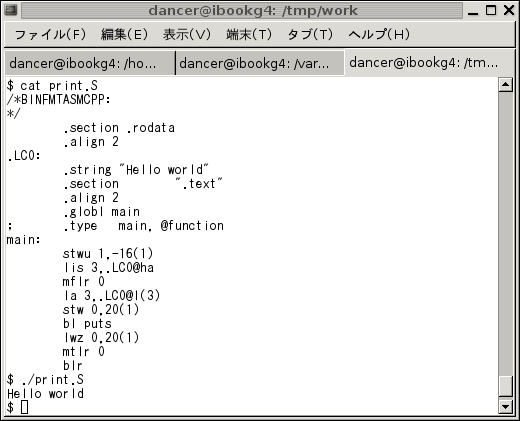Viewport: 520px width, 421px height.
Task: Click the '.globl main' line
Action: click(102, 212)
